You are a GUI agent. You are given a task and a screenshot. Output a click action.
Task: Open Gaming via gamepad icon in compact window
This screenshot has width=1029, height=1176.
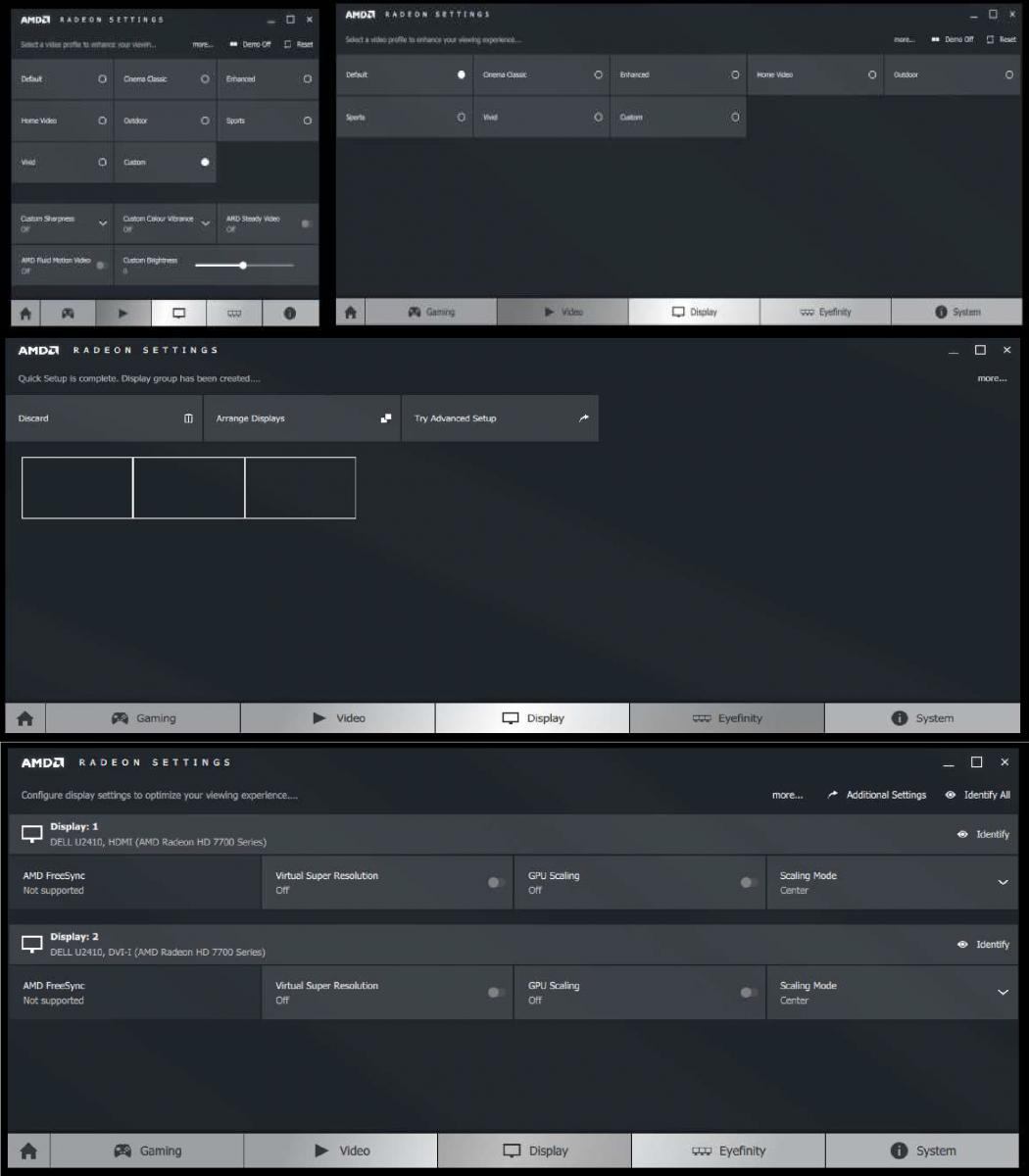click(x=68, y=314)
